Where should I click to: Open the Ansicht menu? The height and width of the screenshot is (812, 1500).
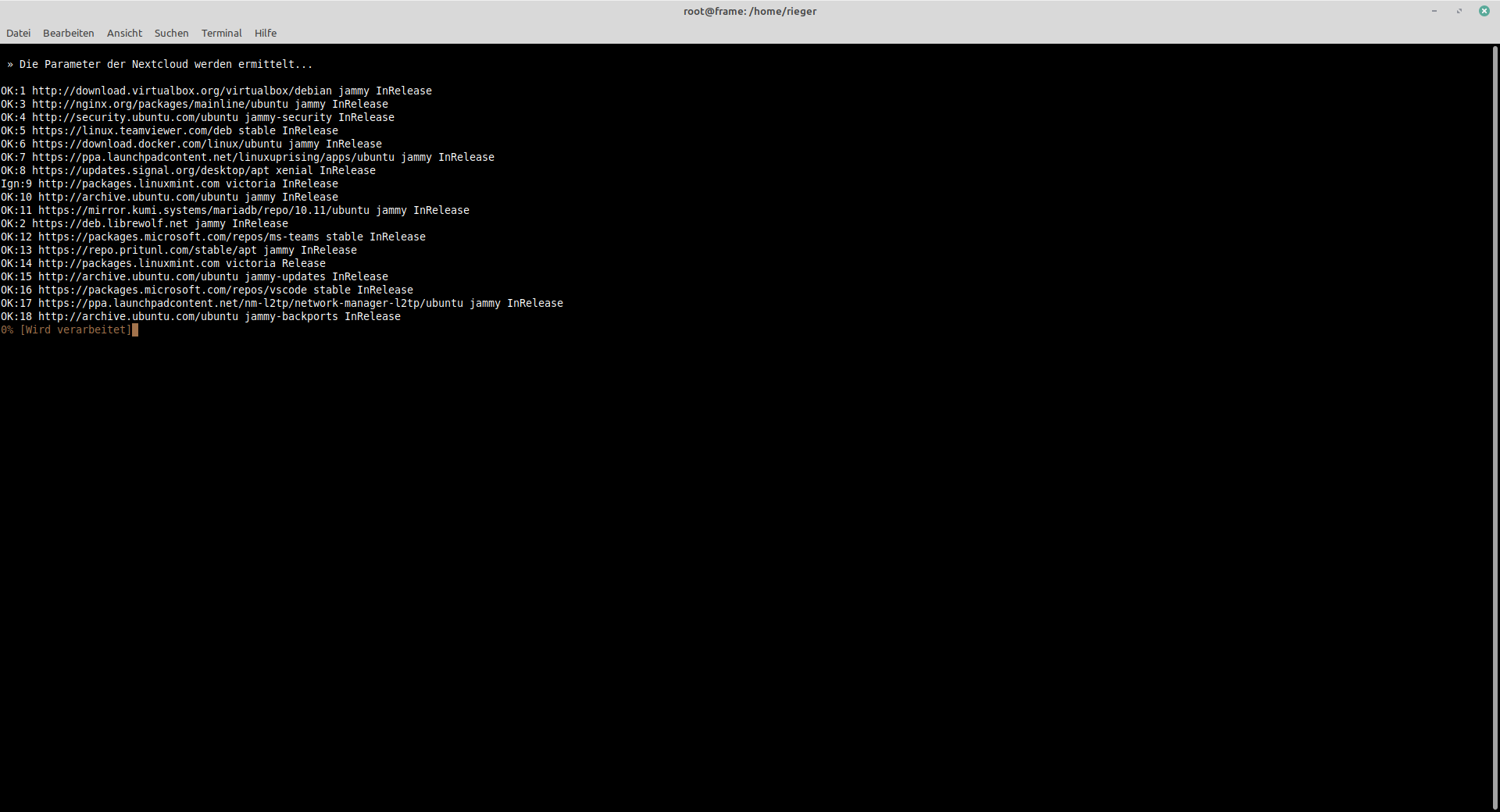(124, 33)
